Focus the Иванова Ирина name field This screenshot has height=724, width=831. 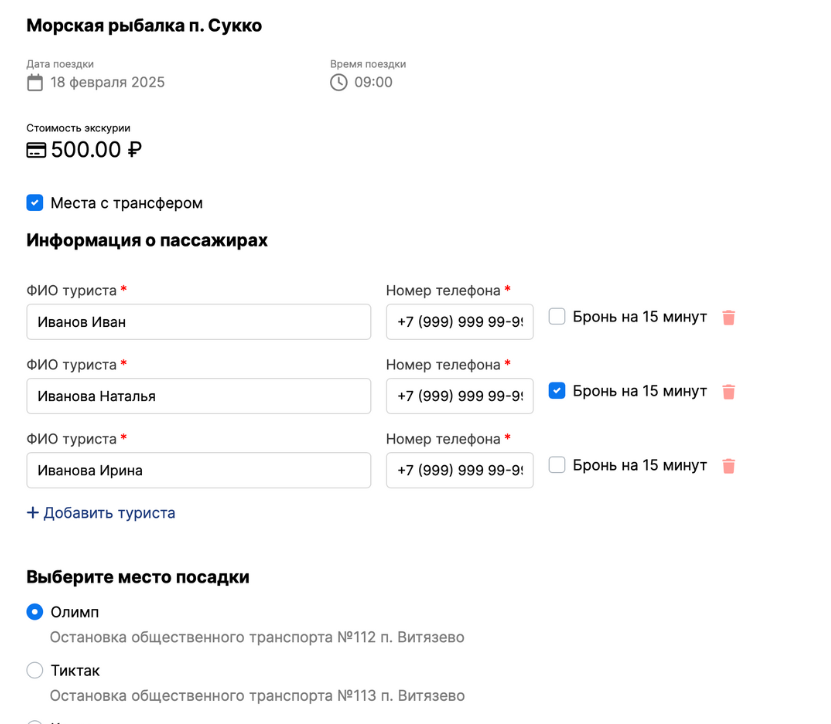click(x=198, y=470)
